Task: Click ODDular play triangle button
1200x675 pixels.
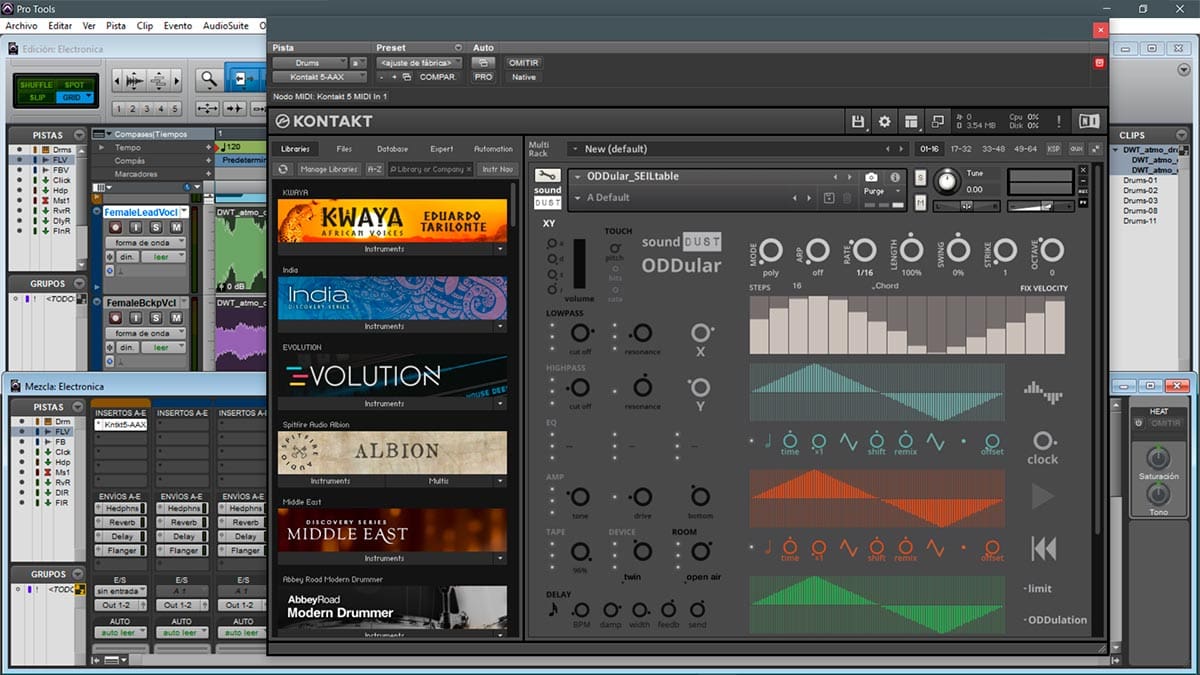Action: [x=1042, y=496]
